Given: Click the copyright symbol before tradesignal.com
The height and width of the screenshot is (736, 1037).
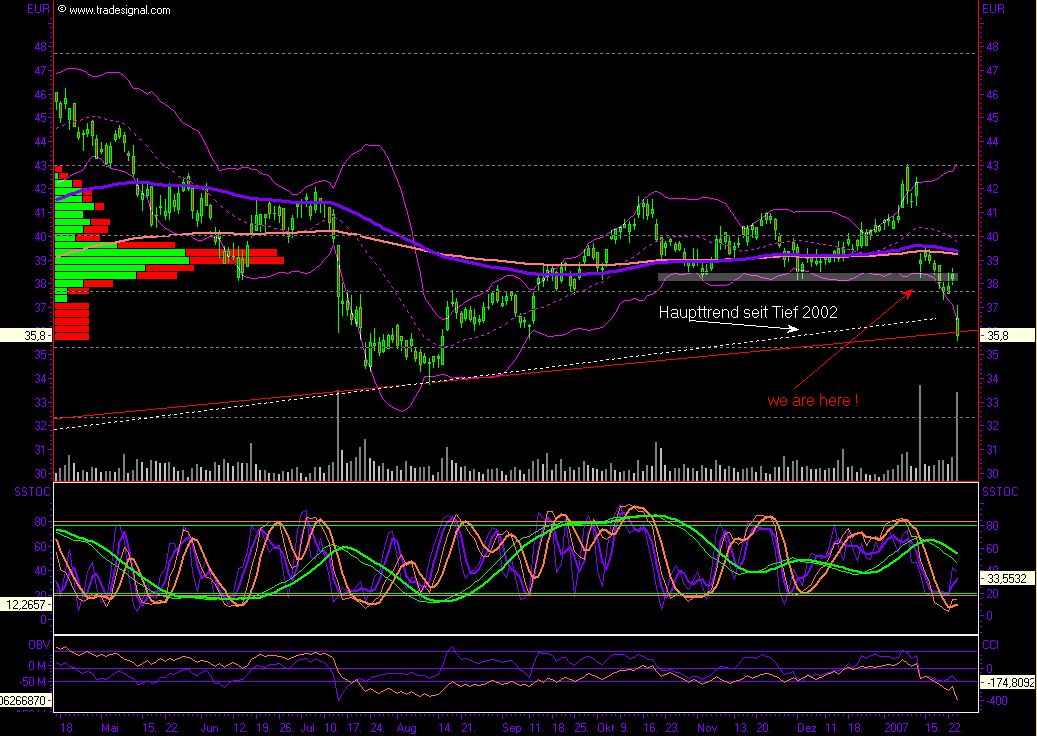Looking at the screenshot, I should coord(62,10).
